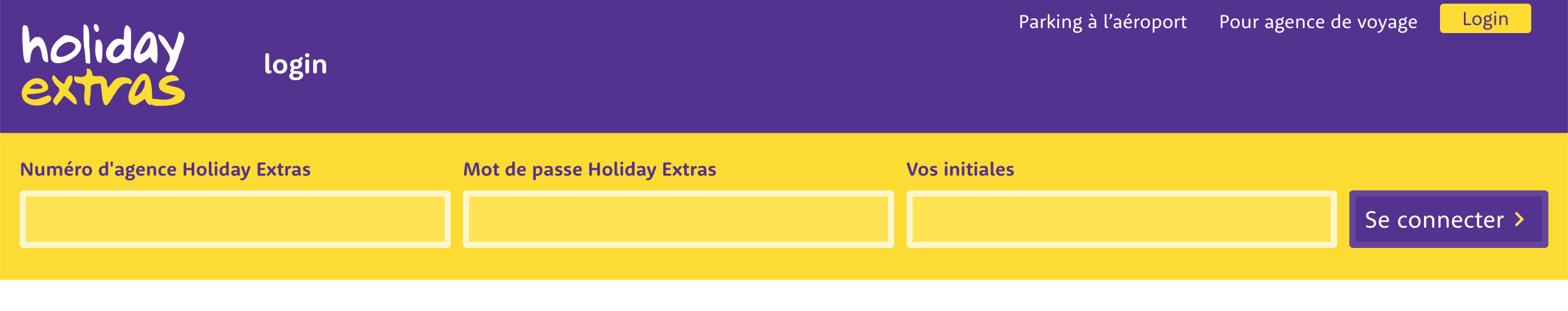Click yellow form background below input fields
Screen dimensions: 1568x311
coord(674,264)
